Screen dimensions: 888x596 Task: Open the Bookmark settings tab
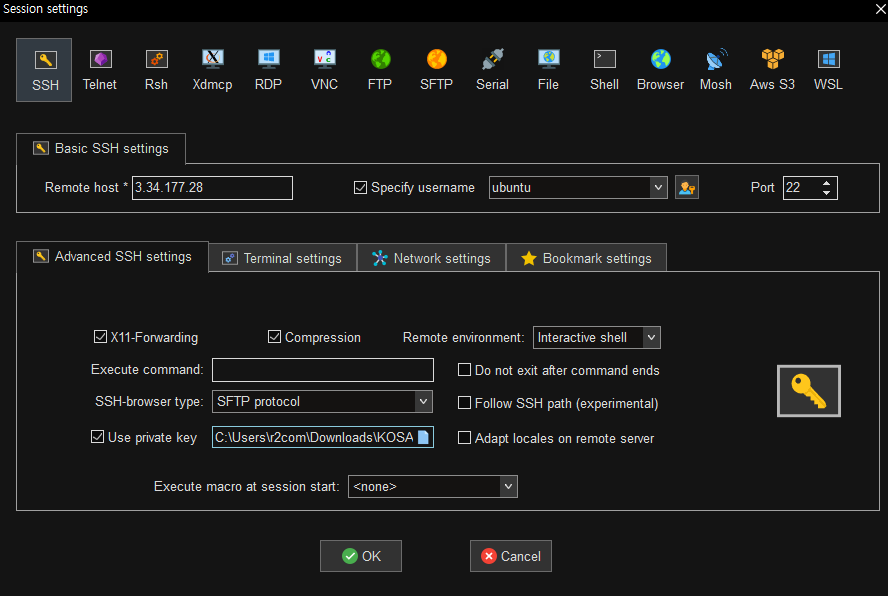pos(586,258)
